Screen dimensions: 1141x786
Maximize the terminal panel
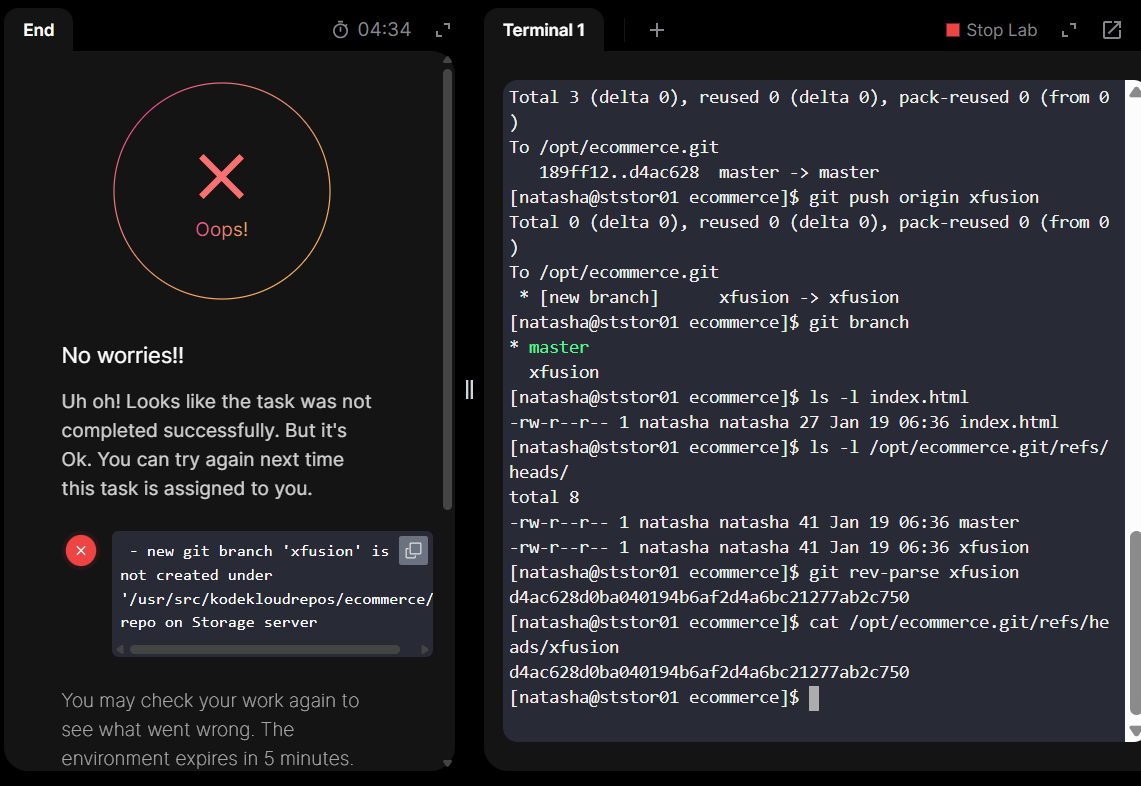pos(1069,30)
